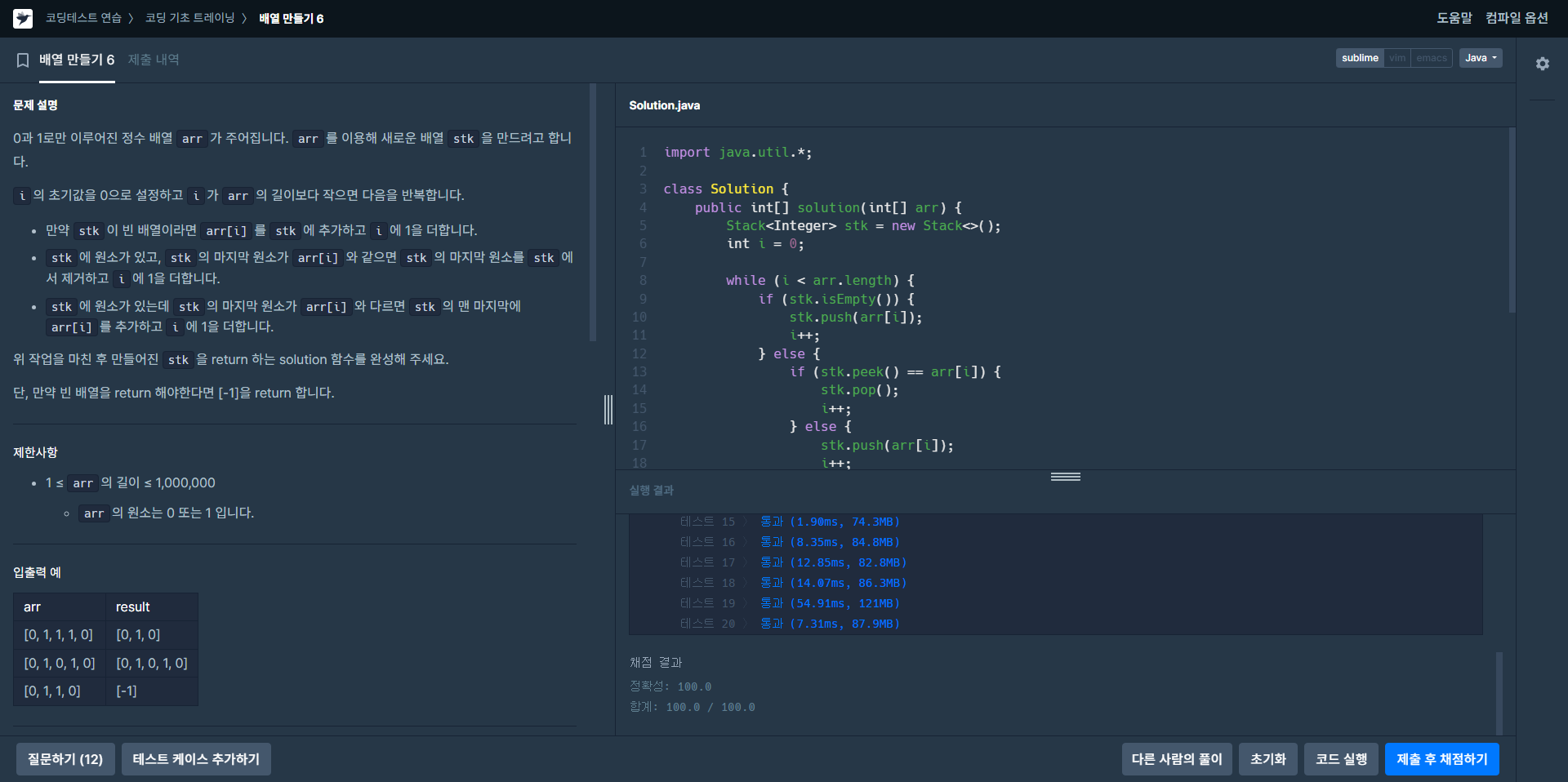This screenshot has height=782, width=1568.
Task: Click 코드 실행 to run code
Action: (x=1341, y=759)
